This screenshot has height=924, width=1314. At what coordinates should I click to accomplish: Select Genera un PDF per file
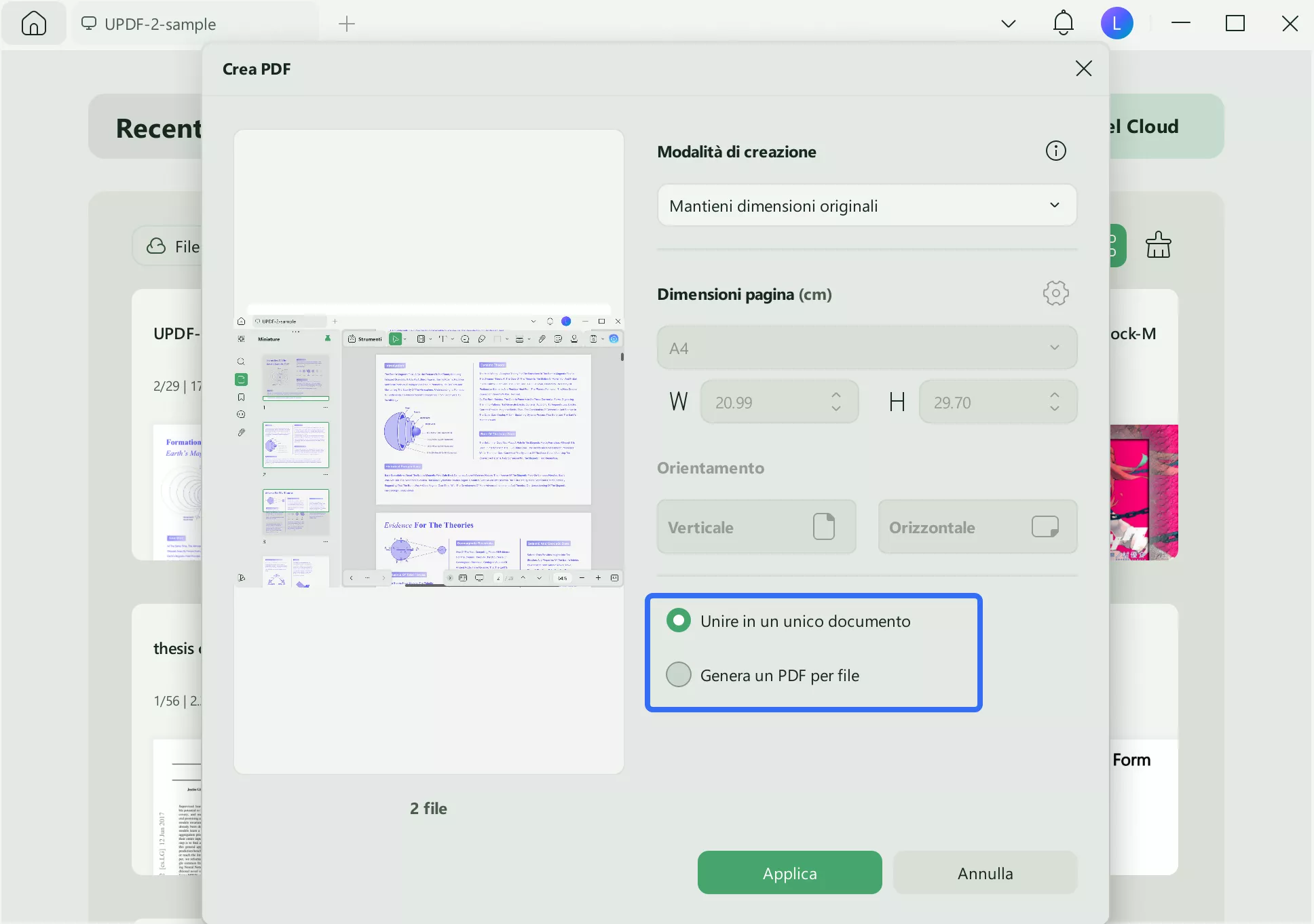679,675
